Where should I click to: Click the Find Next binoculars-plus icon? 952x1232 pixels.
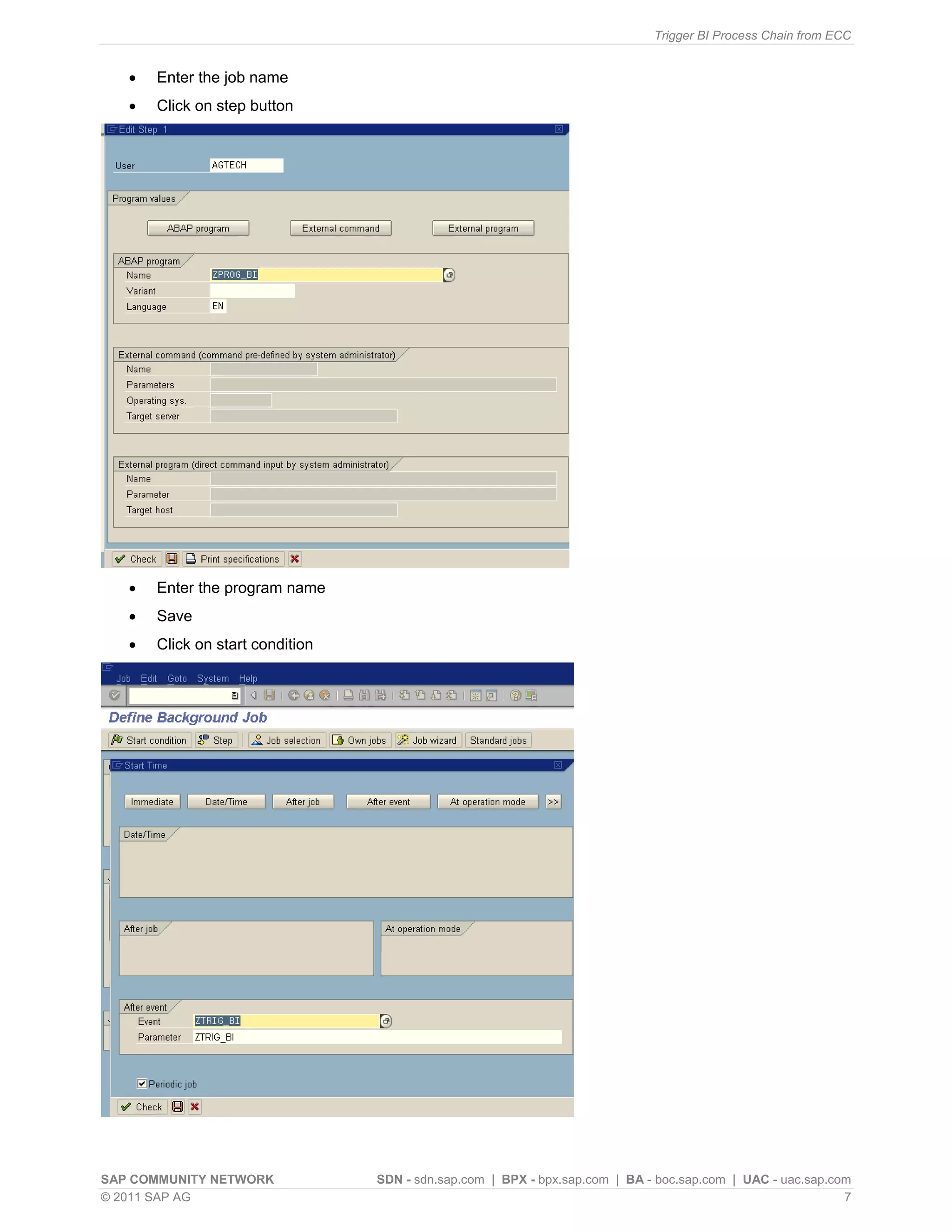(381, 695)
